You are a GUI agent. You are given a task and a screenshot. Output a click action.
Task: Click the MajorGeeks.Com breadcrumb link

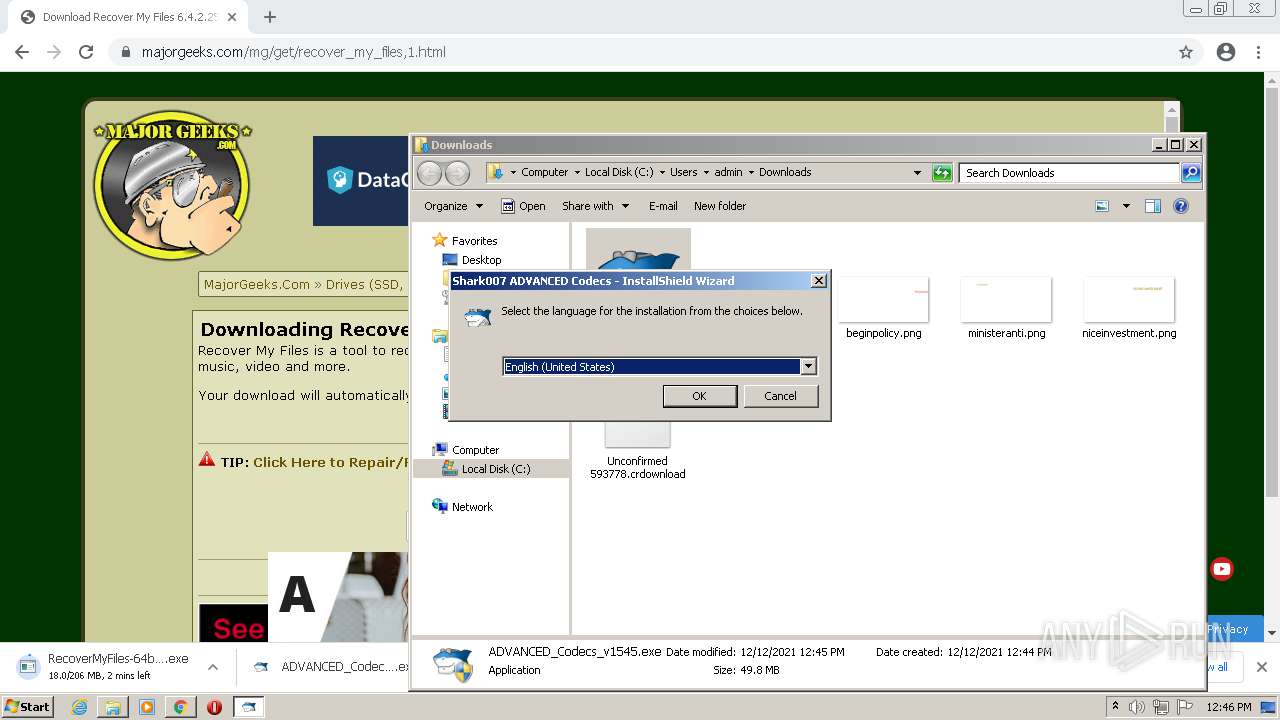(x=257, y=285)
